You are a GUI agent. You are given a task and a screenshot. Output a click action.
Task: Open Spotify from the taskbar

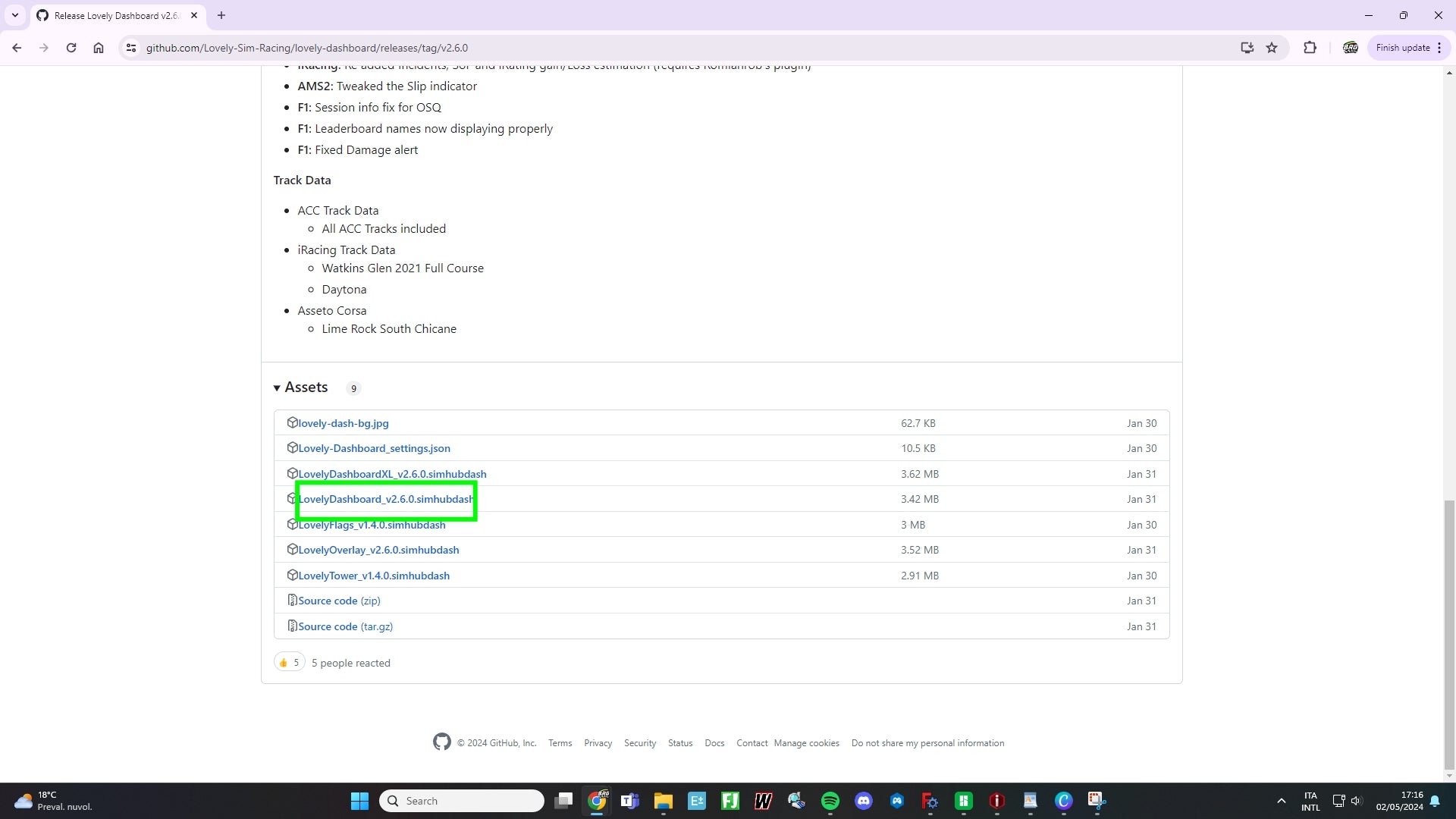click(x=830, y=801)
